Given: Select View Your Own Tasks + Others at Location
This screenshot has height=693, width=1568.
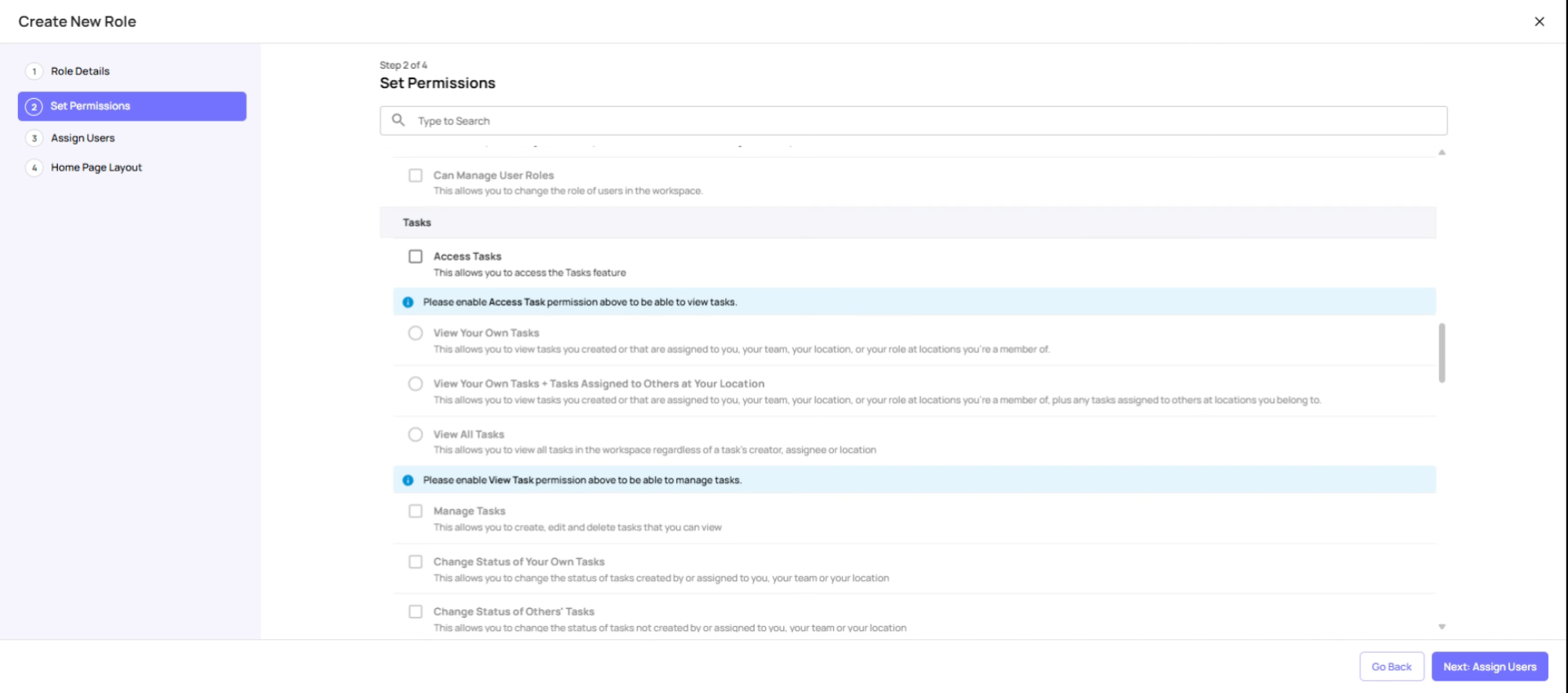Looking at the screenshot, I should coord(416,384).
